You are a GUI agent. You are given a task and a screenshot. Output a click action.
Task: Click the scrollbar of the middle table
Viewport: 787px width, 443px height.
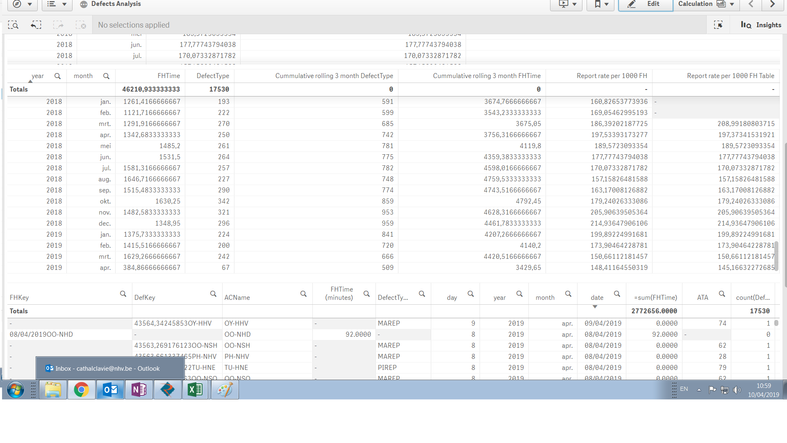(x=776, y=256)
